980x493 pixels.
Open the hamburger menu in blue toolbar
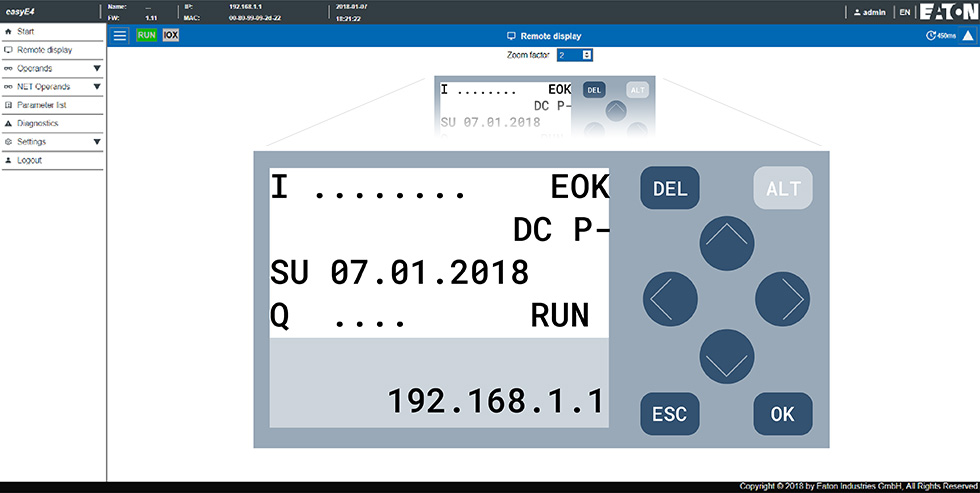pos(120,36)
